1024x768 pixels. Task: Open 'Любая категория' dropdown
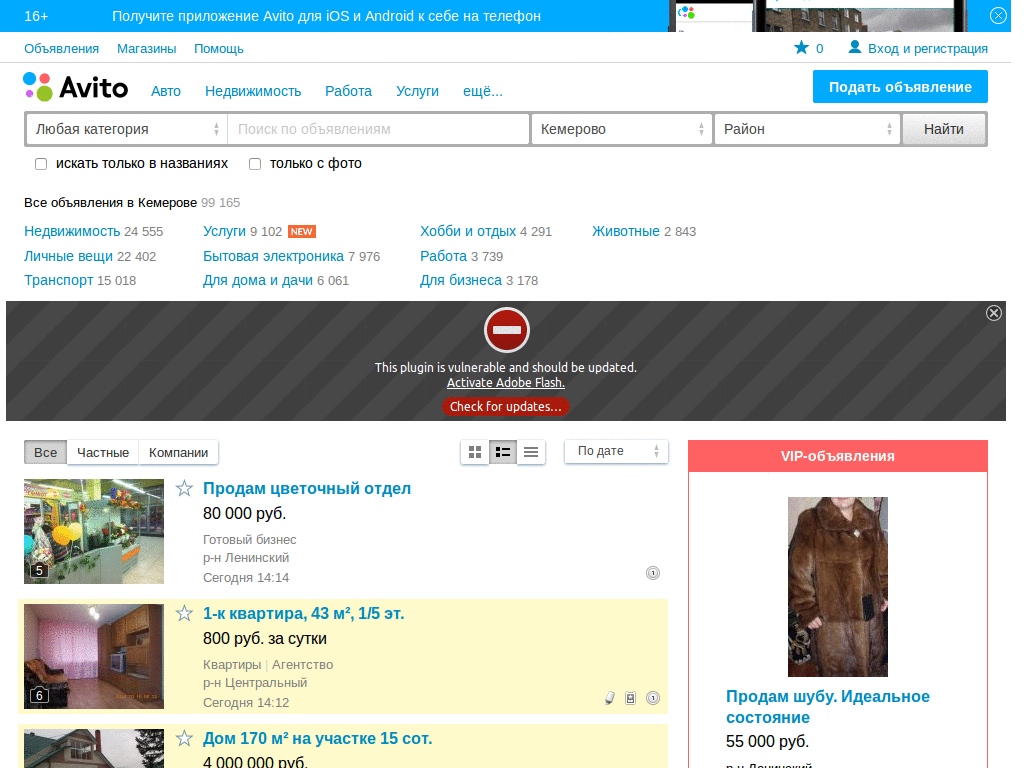126,129
